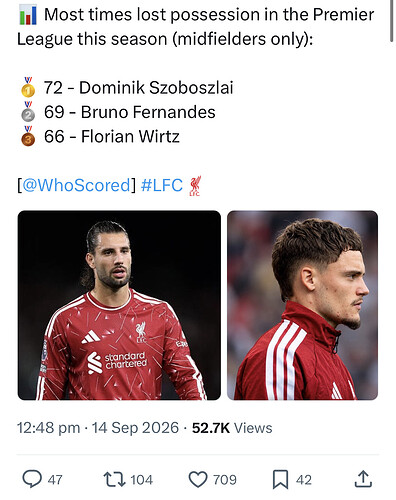Image resolution: width=396 pixels, height=500 pixels.
Task: Share the tweet via the upload icon
Action: 363,479
